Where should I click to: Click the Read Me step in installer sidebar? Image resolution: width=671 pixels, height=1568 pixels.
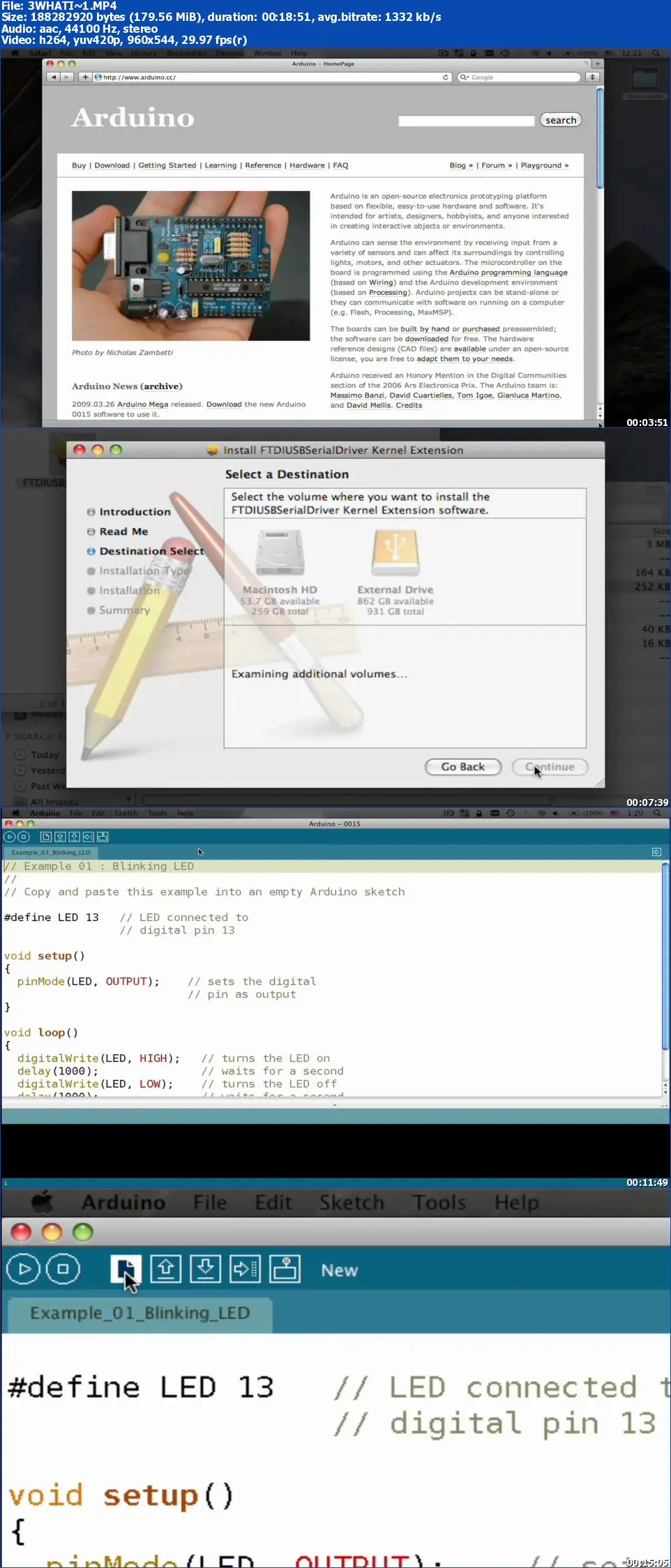pos(123,531)
